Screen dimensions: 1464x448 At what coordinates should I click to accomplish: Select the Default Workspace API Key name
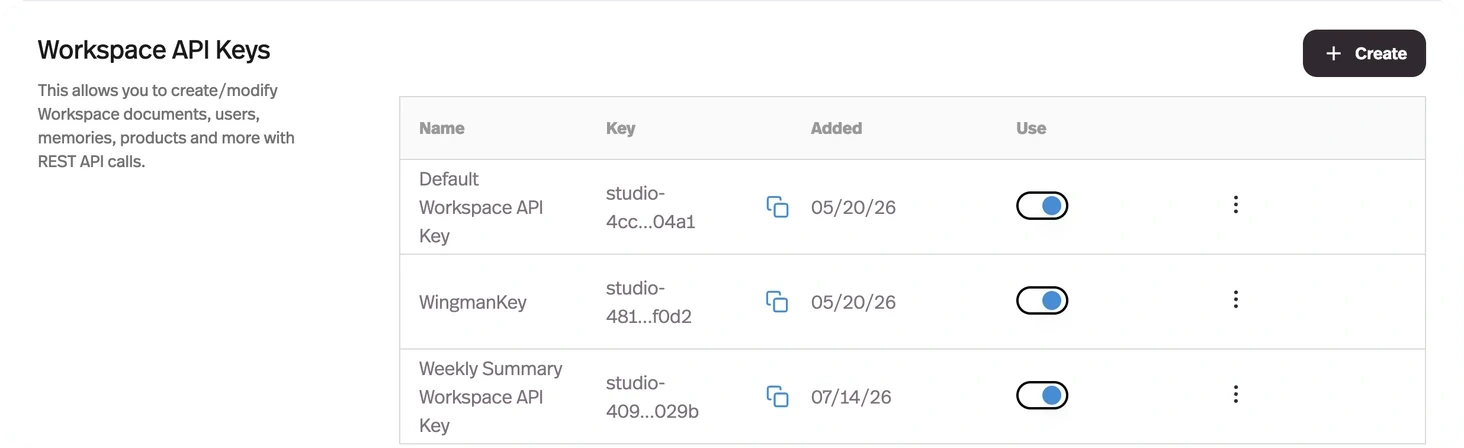pyautogui.click(x=481, y=207)
